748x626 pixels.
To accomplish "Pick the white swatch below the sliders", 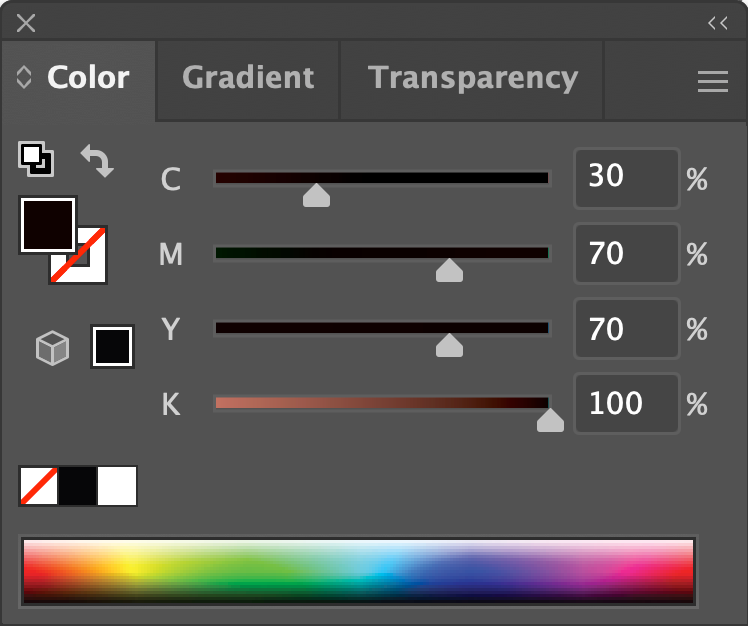I will point(117,487).
